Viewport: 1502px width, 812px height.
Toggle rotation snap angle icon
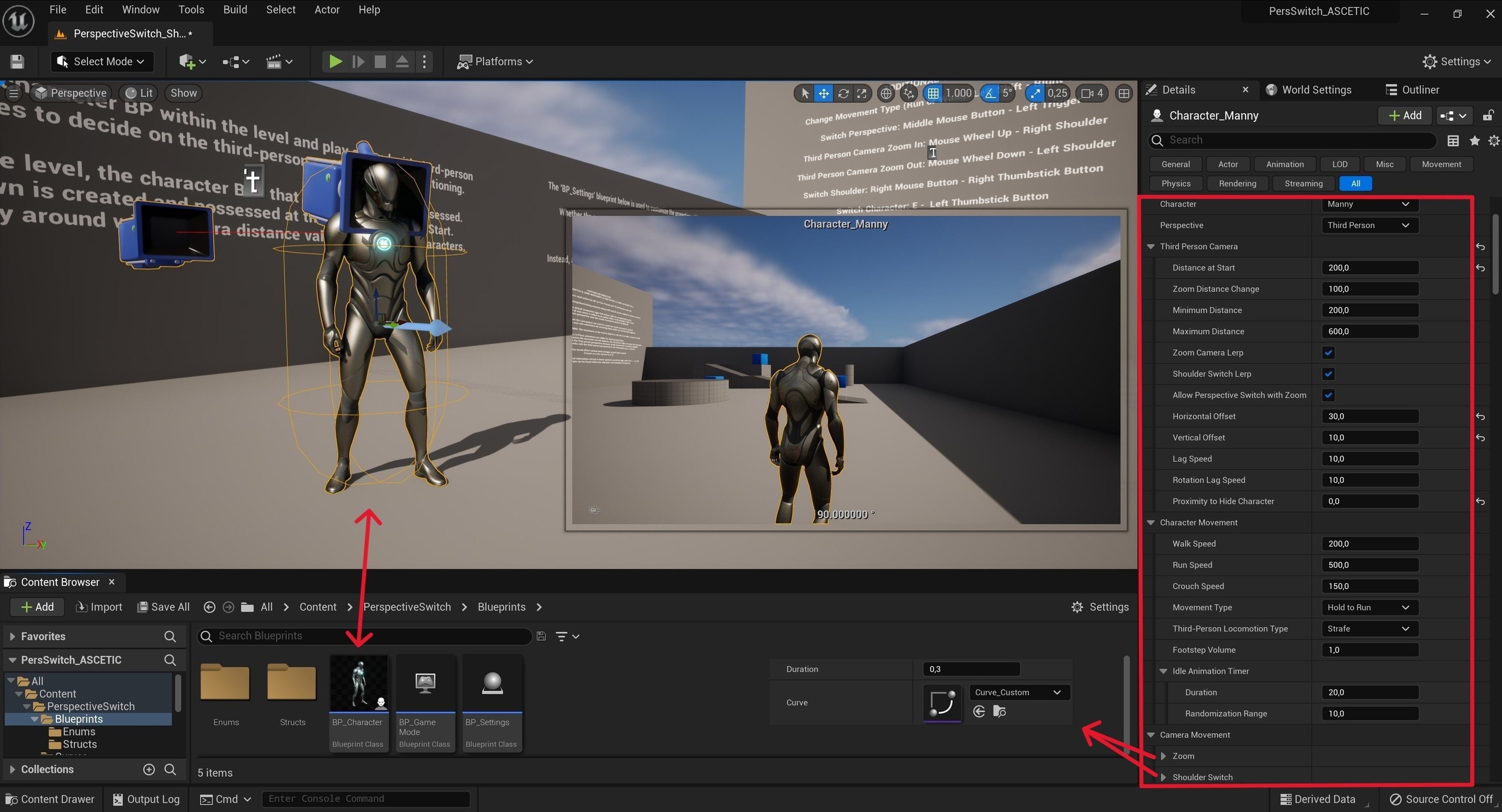click(x=990, y=93)
